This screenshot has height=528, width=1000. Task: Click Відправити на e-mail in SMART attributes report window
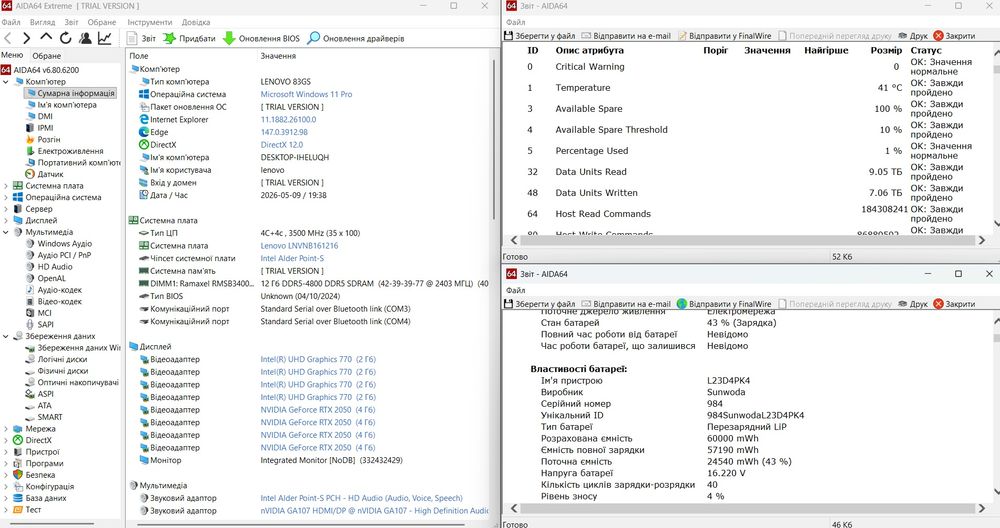pos(626,36)
